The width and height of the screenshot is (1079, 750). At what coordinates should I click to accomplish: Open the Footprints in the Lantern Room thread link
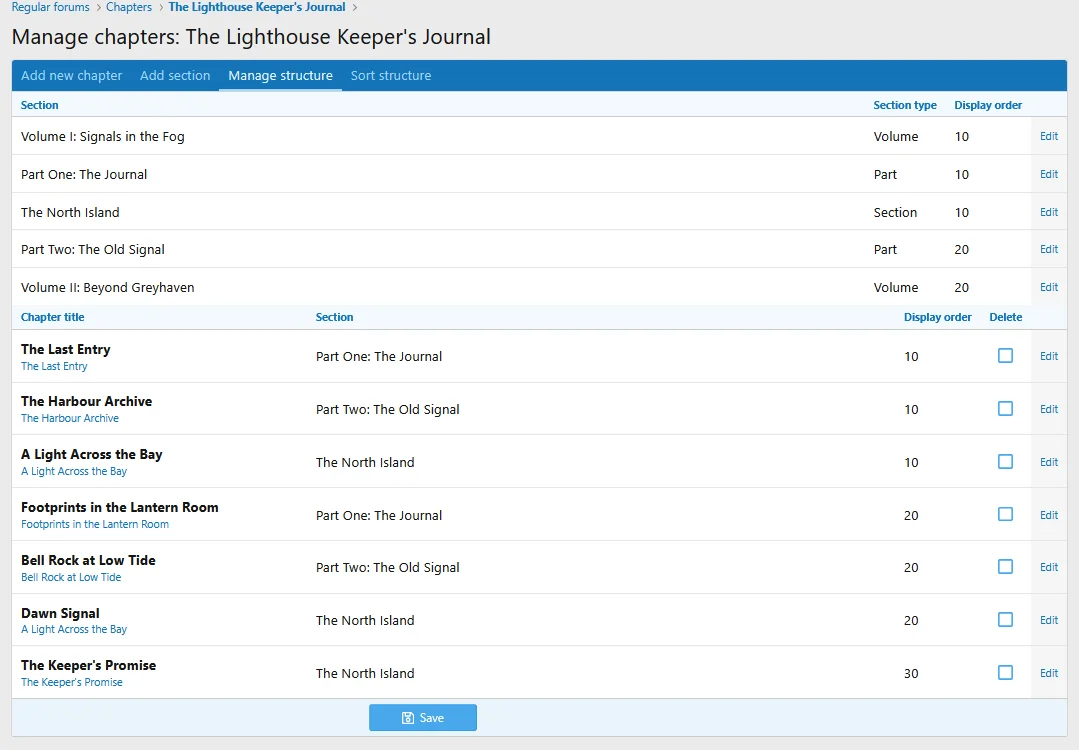(x=95, y=524)
